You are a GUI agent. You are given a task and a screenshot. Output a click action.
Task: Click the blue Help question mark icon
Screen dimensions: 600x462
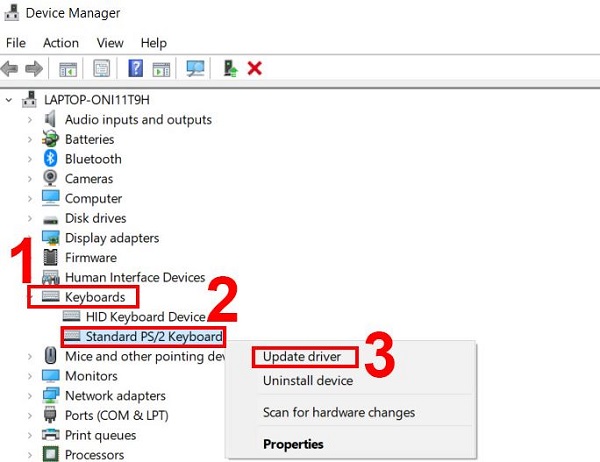pos(135,69)
